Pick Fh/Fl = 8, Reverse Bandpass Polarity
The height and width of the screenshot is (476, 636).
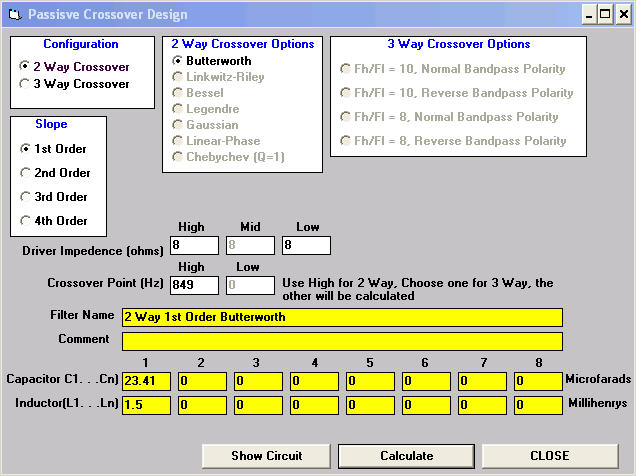(453, 141)
